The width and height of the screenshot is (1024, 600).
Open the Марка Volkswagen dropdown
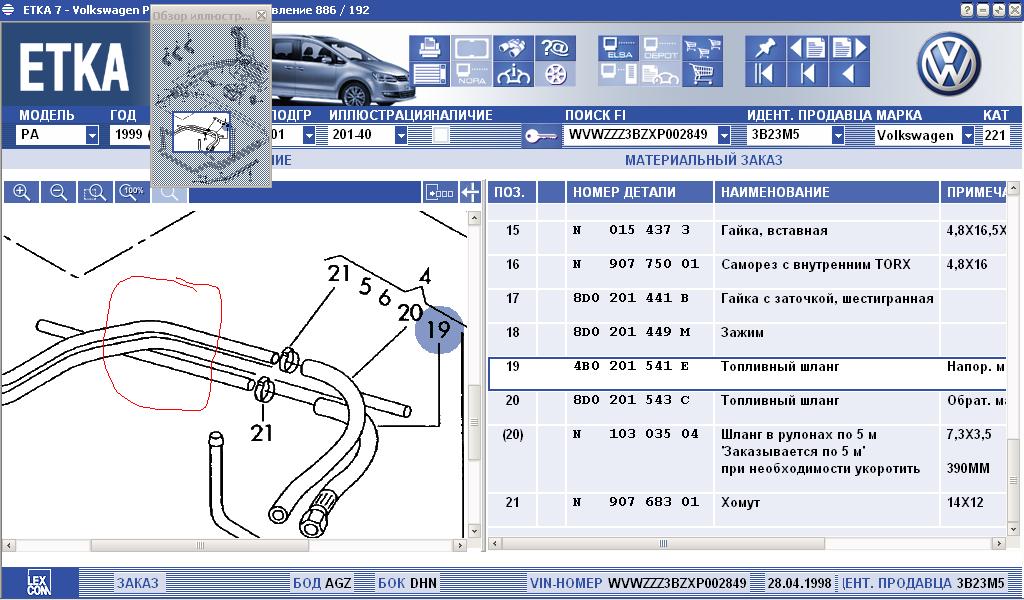pyautogui.click(x=968, y=135)
